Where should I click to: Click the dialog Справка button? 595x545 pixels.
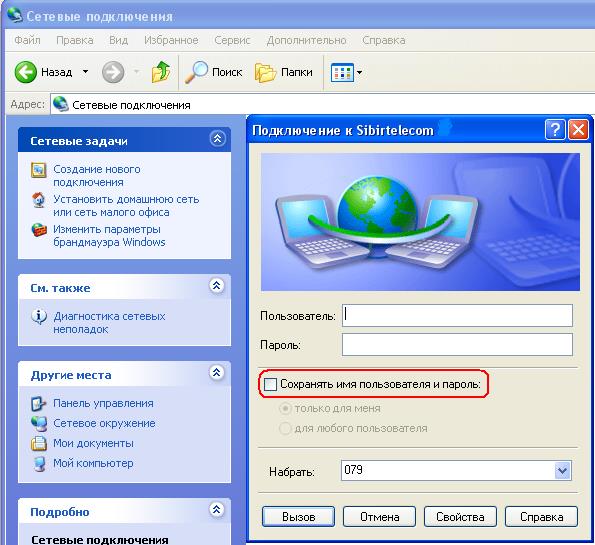coord(541,517)
